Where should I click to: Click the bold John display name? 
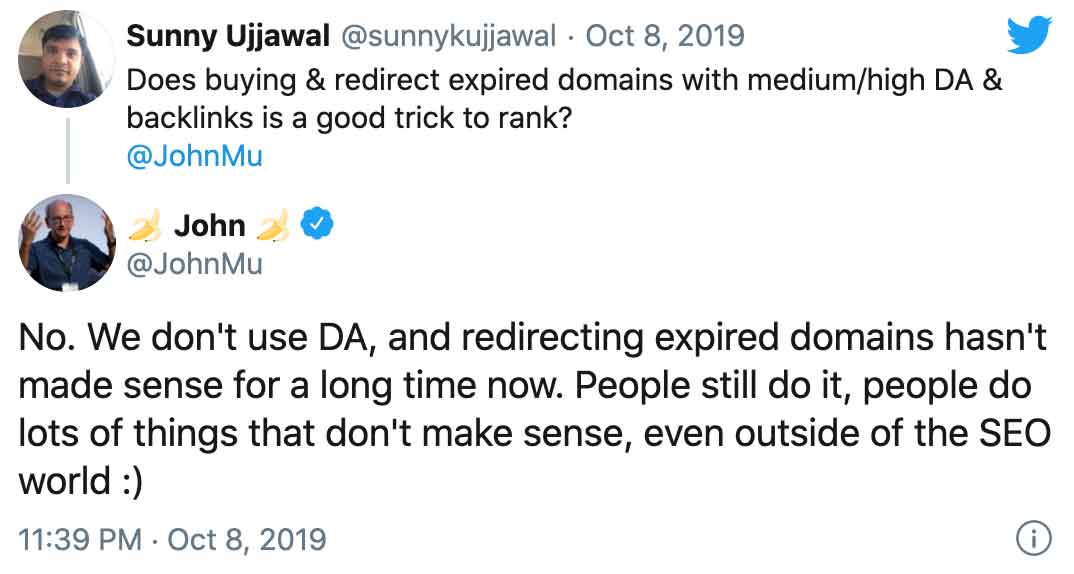pos(209,226)
